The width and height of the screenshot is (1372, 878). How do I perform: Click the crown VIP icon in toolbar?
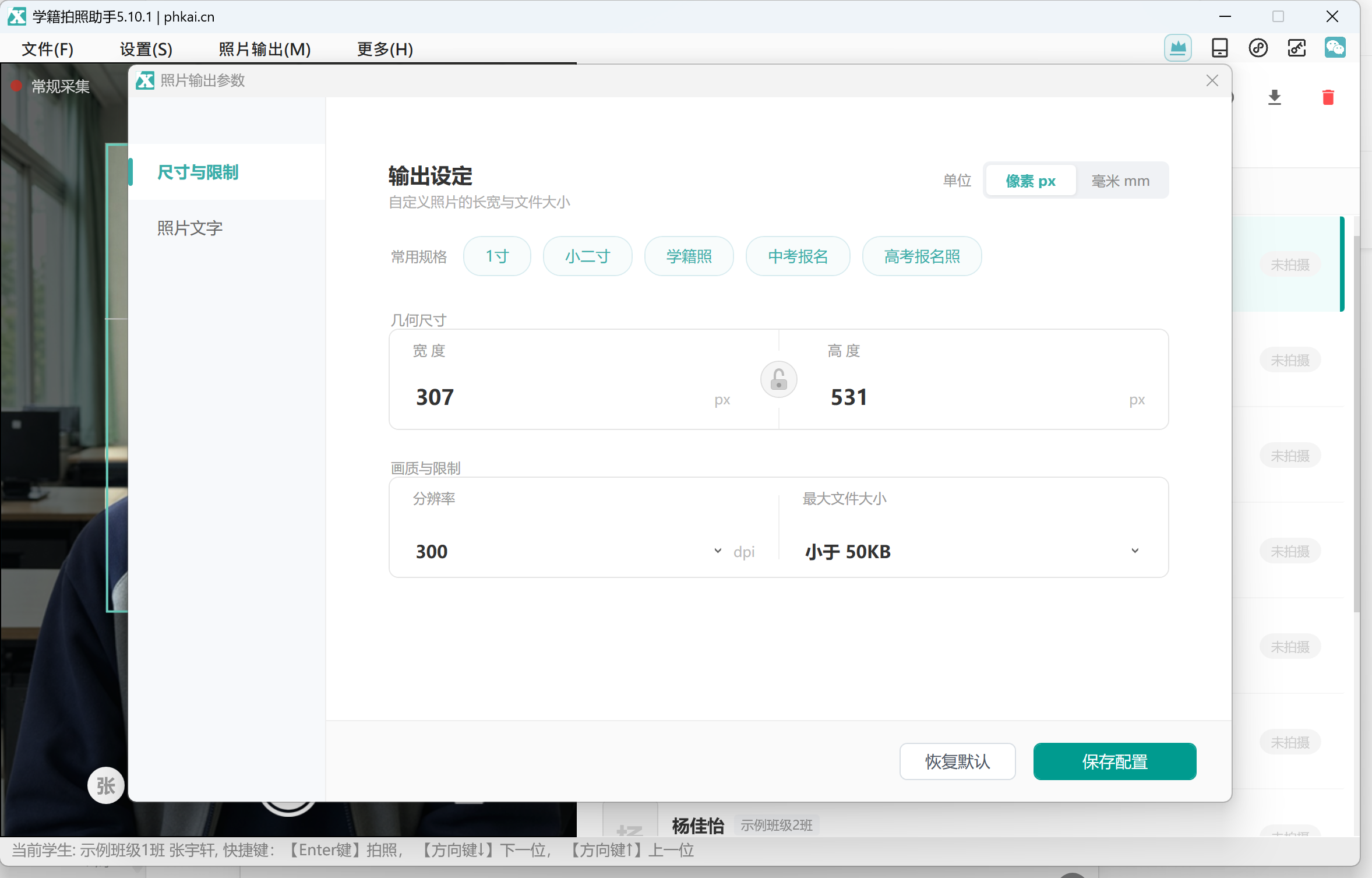tap(1177, 48)
